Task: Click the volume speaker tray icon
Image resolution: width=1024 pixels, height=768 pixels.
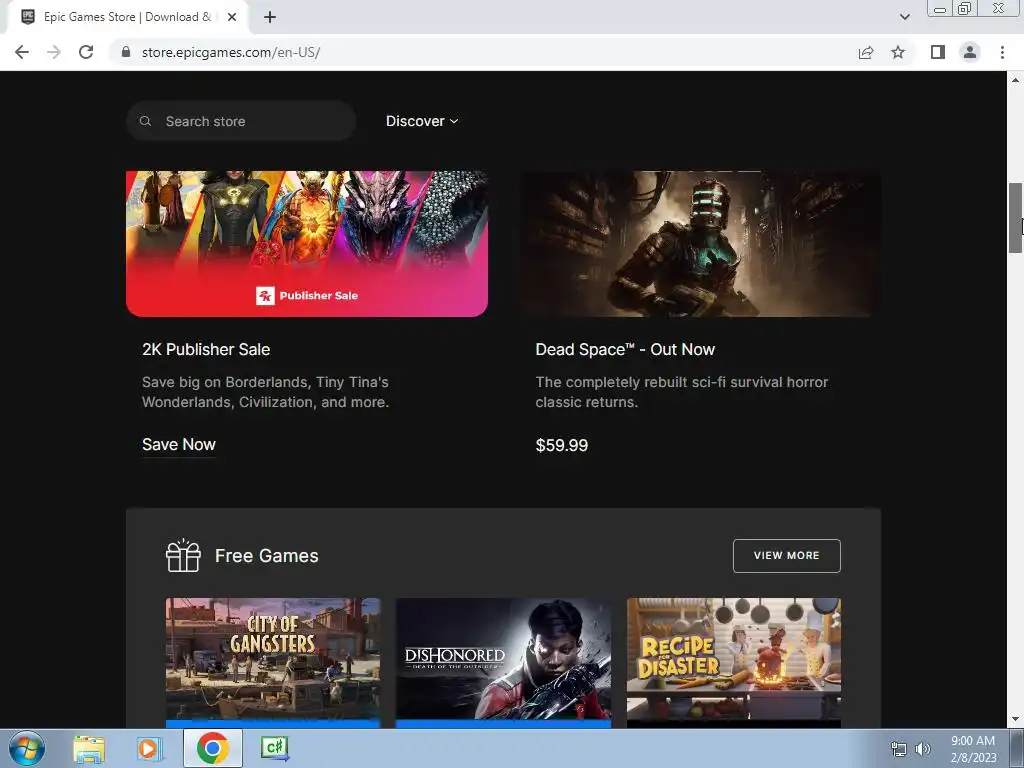Action: coord(923,749)
